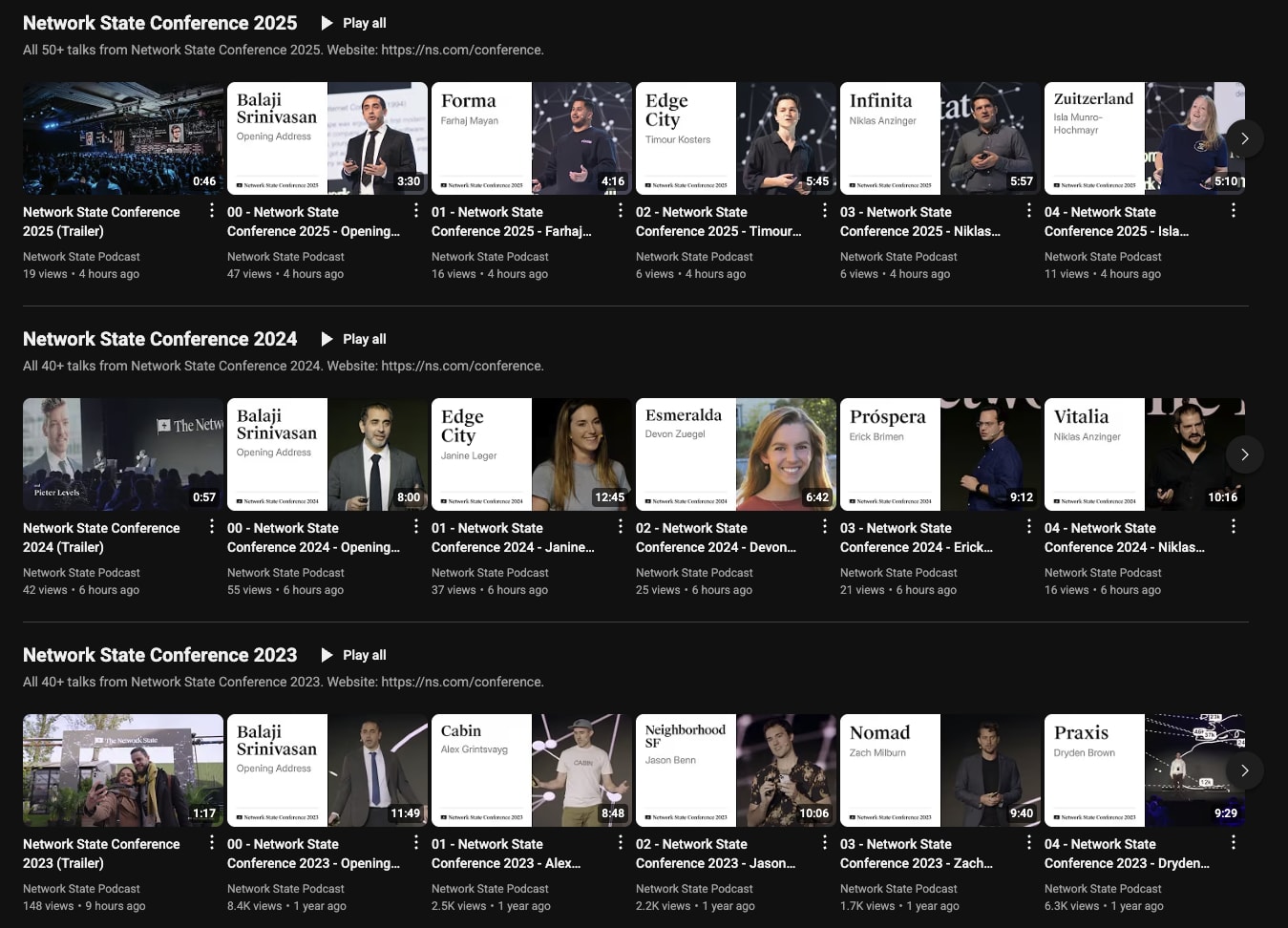Viewport: 1288px width, 928px height.
Task: Open more options for 02 - Conference 2024 Devon video
Action: click(825, 526)
